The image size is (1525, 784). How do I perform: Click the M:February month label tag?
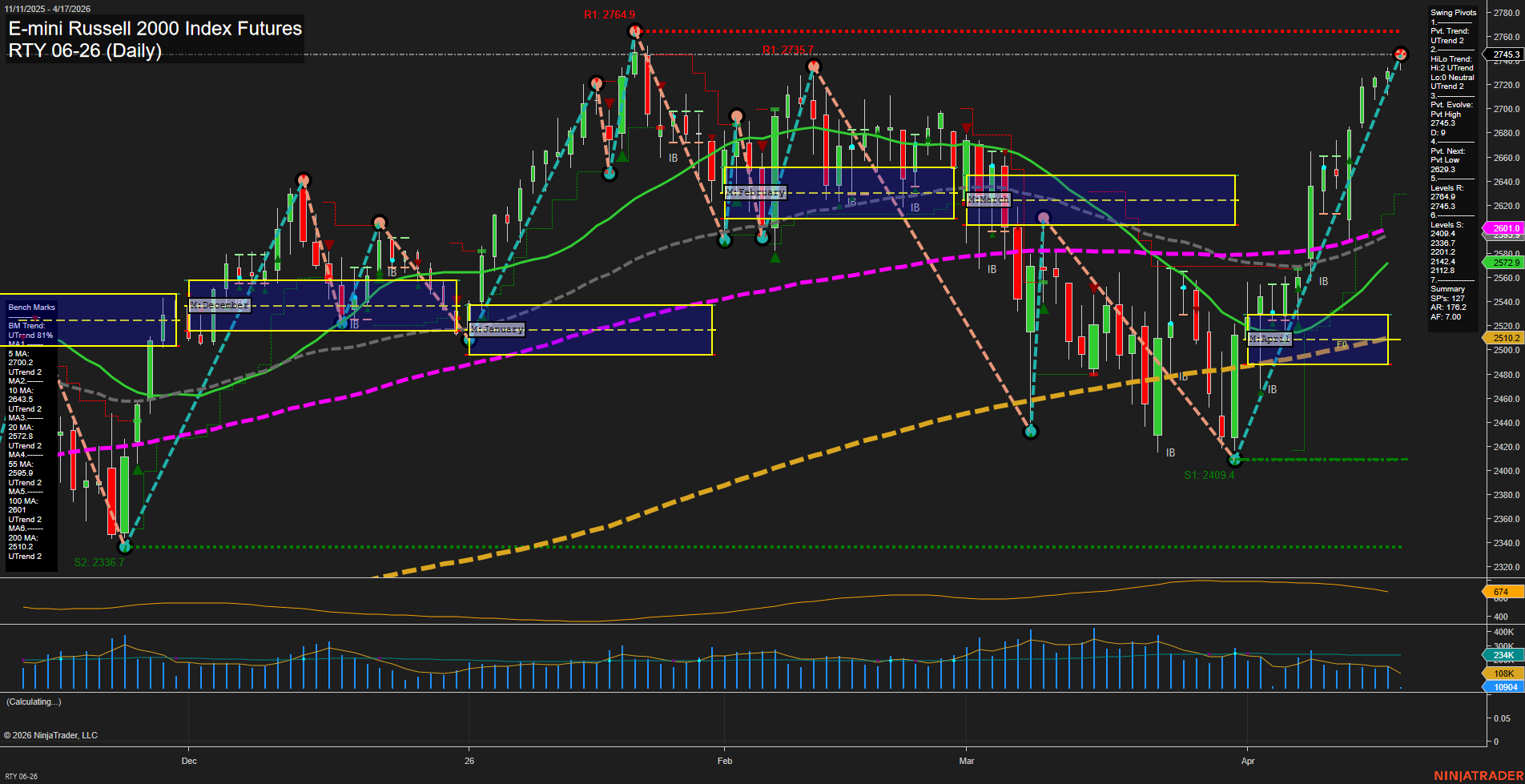[x=755, y=192]
